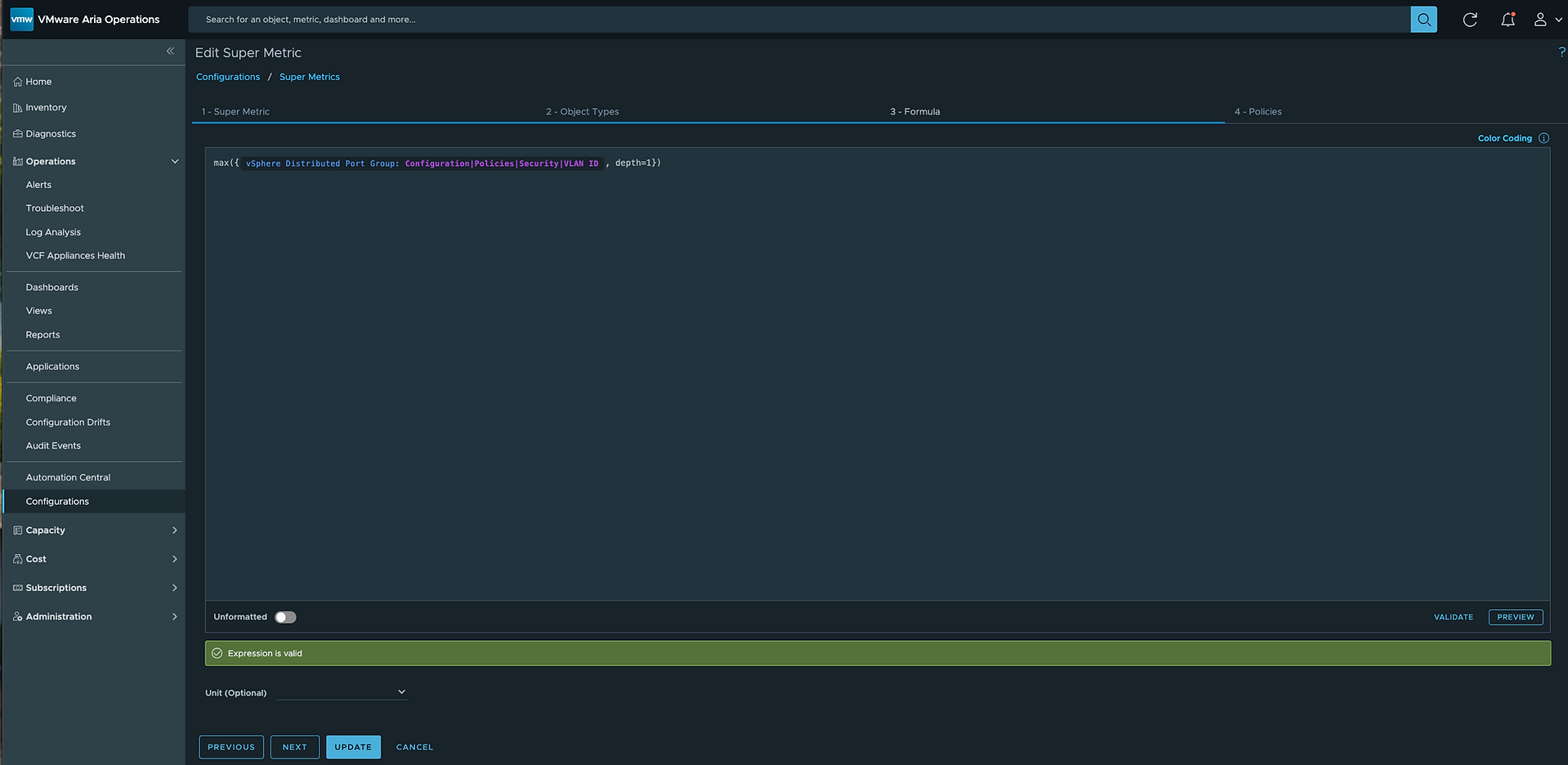Click 'depth=1' text in the formula editor

(x=633, y=163)
